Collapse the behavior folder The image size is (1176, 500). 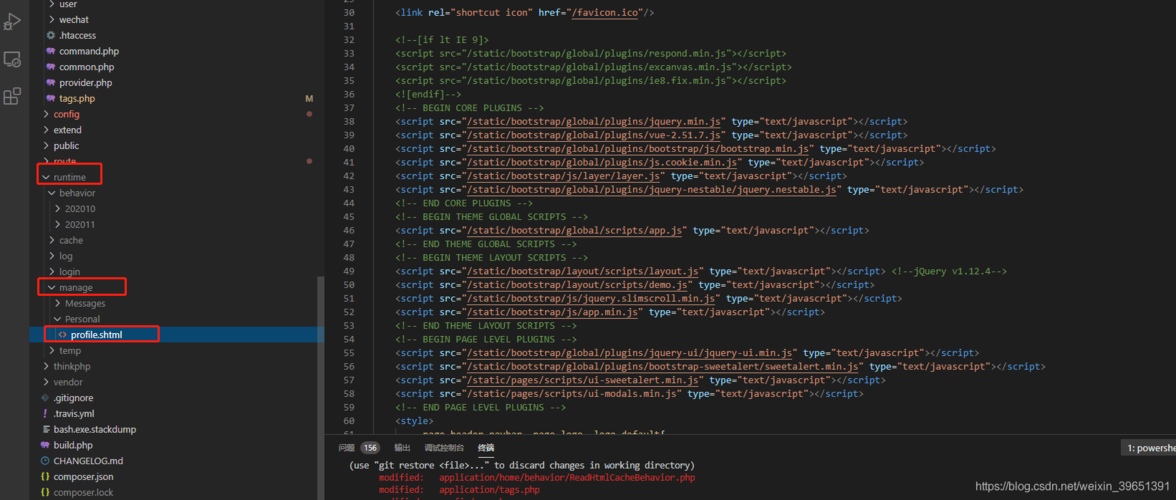51,193
